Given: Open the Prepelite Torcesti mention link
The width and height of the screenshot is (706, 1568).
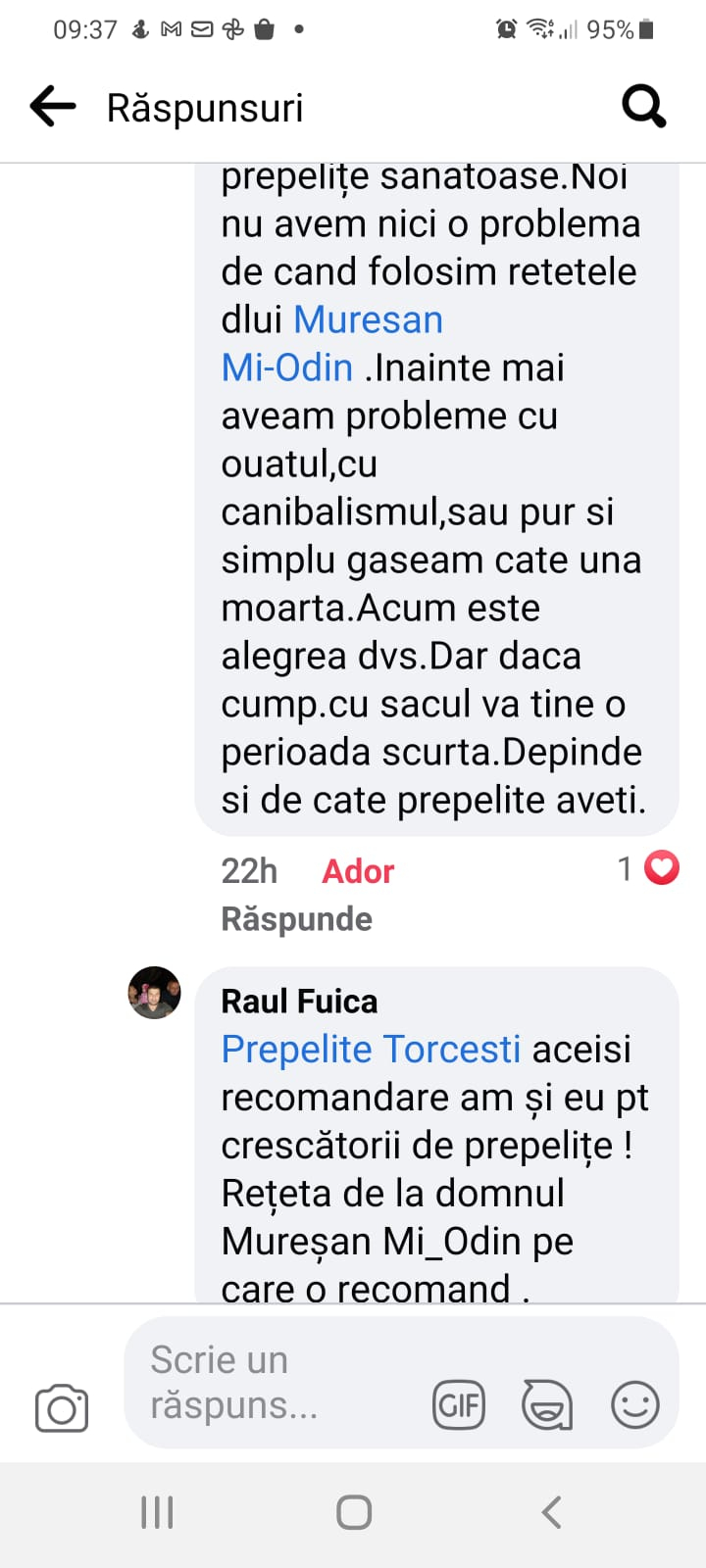Looking at the screenshot, I should click(371, 1049).
